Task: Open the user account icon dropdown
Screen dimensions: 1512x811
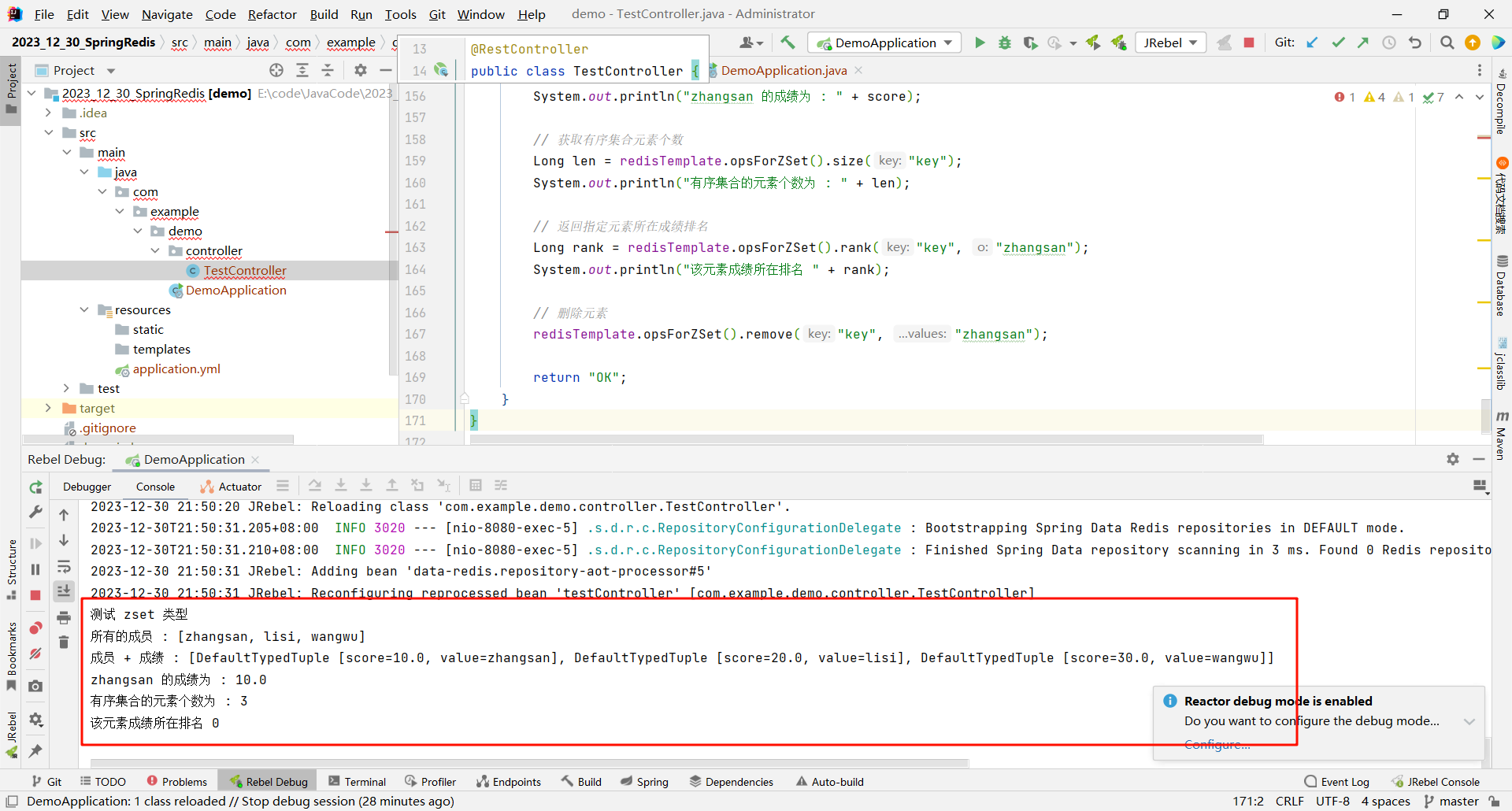Action: click(751, 43)
